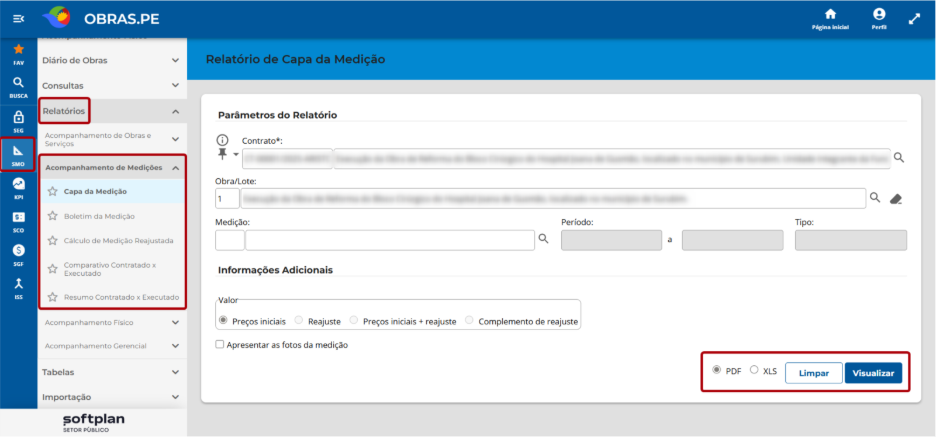Choose PDF output format
This screenshot has height=438, width=936.
click(x=717, y=370)
